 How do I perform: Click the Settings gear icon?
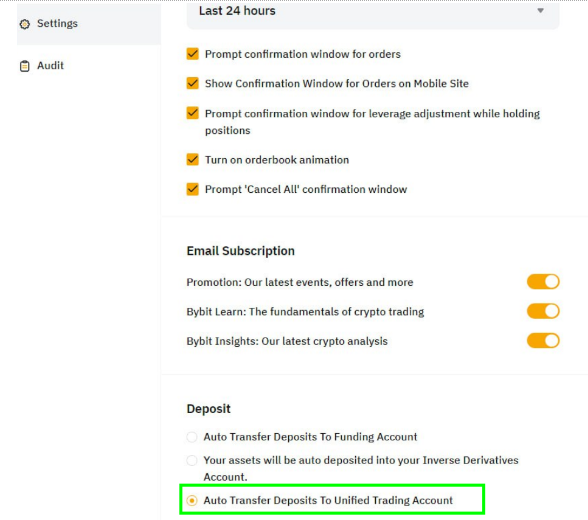(25, 24)
